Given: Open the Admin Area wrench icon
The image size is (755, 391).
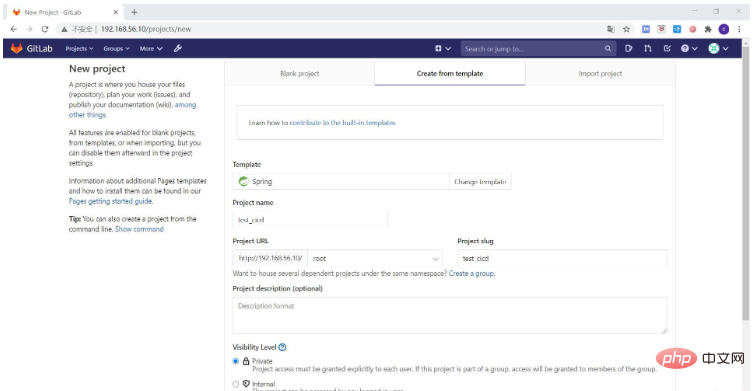Looking at the screenshot, I should (x=178, y=49).
